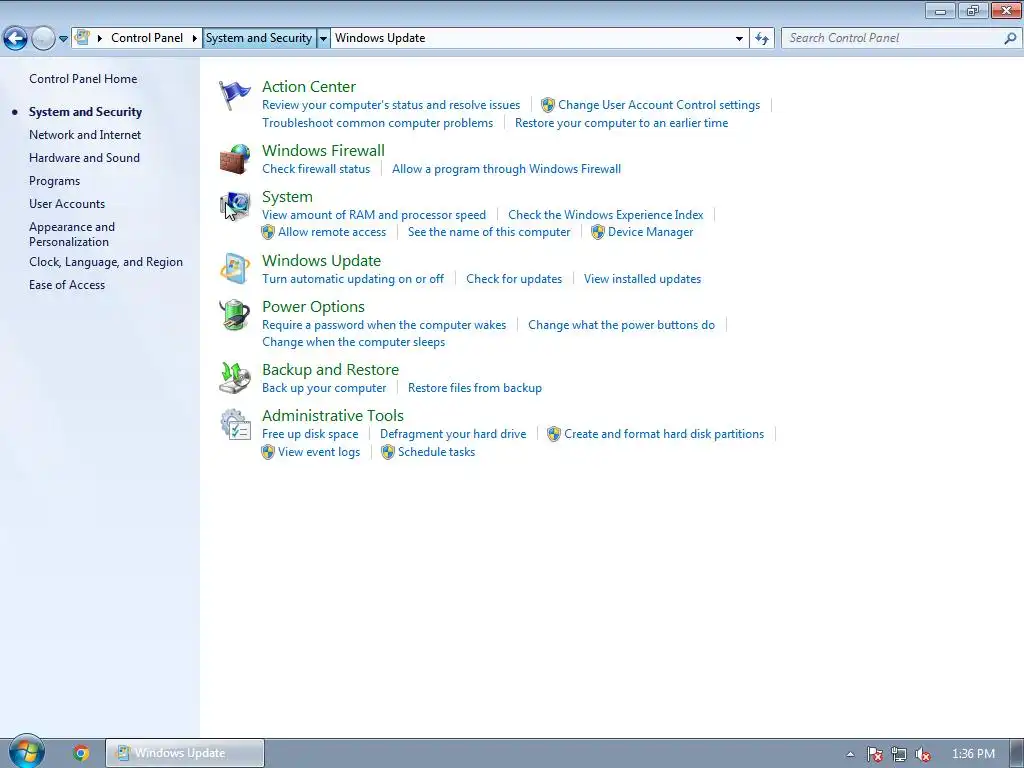The width and height of the screenshot is (1024, 768).
Task: Click the System computer icon
Action: pyautogui.click(x=234, y=206)
